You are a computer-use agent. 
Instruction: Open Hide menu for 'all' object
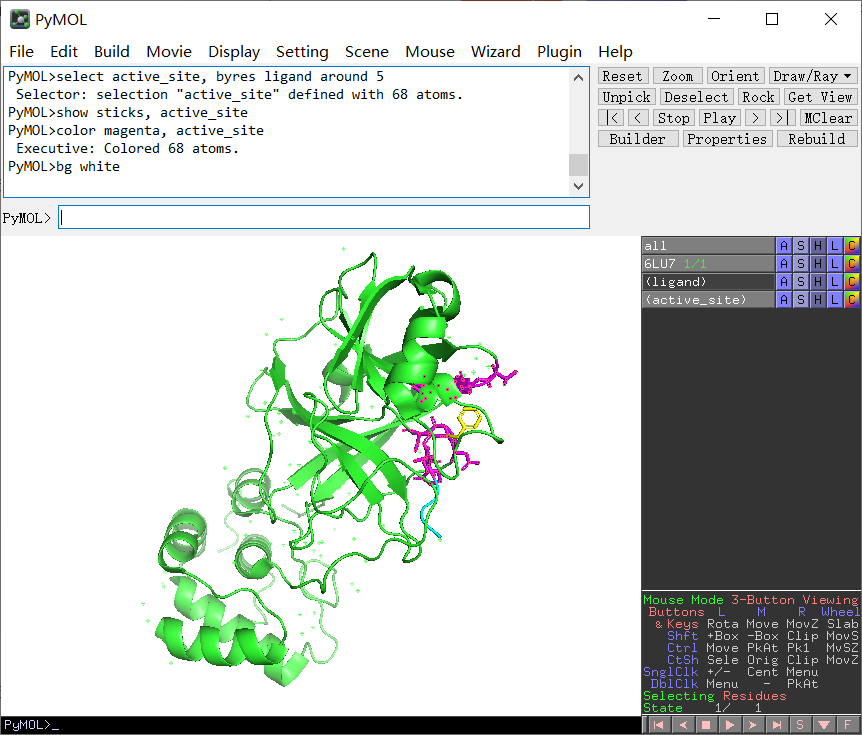pos(818,246)
